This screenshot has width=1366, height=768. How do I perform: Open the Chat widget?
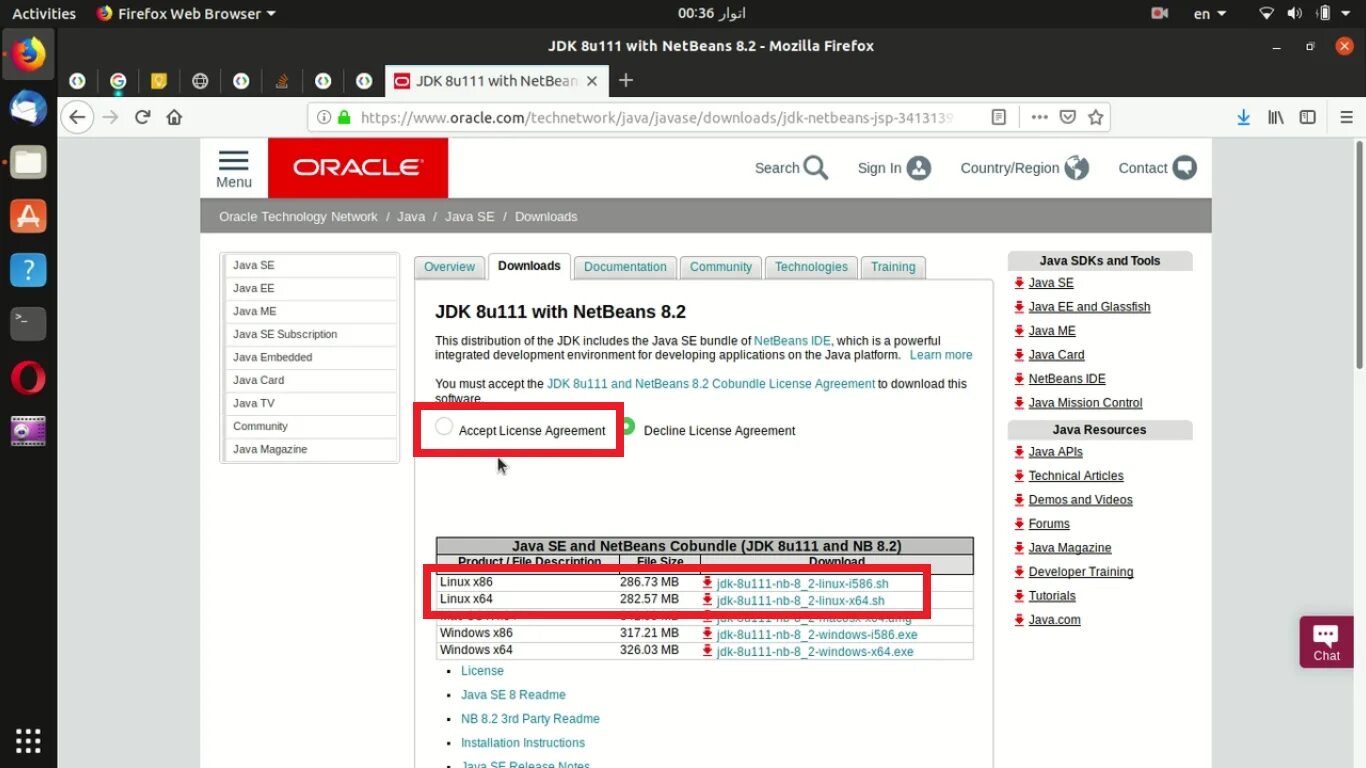[1326, 641]
